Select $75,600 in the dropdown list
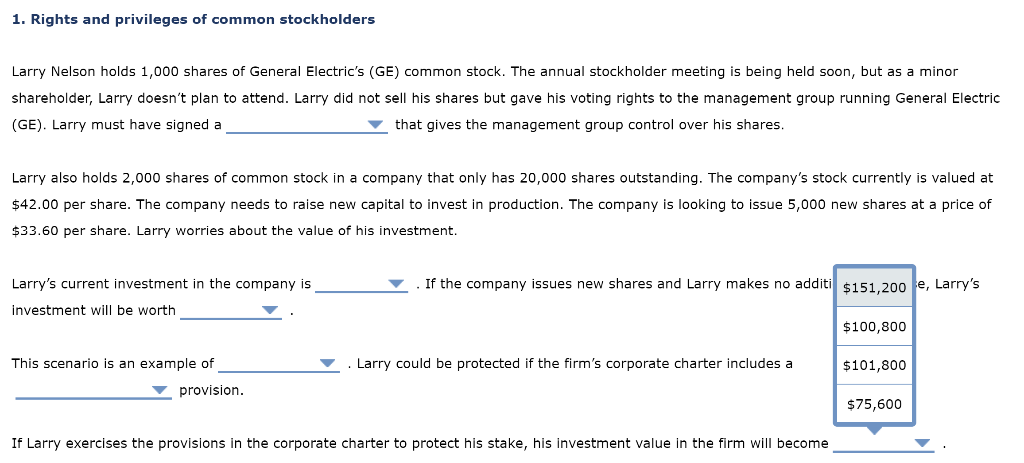 874,404
